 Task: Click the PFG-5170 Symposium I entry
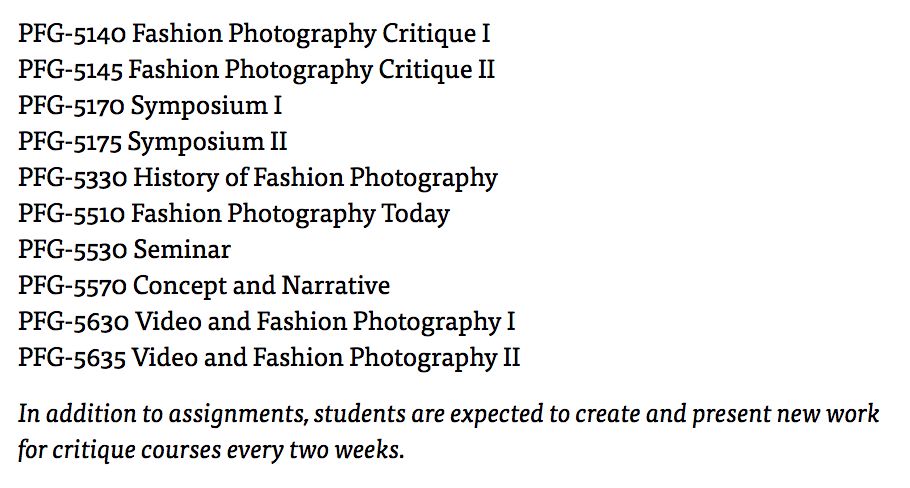150,106
